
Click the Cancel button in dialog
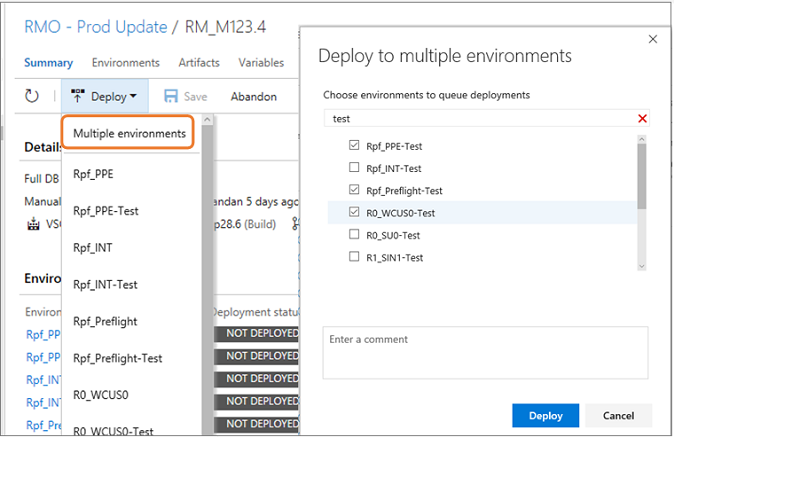618,415
